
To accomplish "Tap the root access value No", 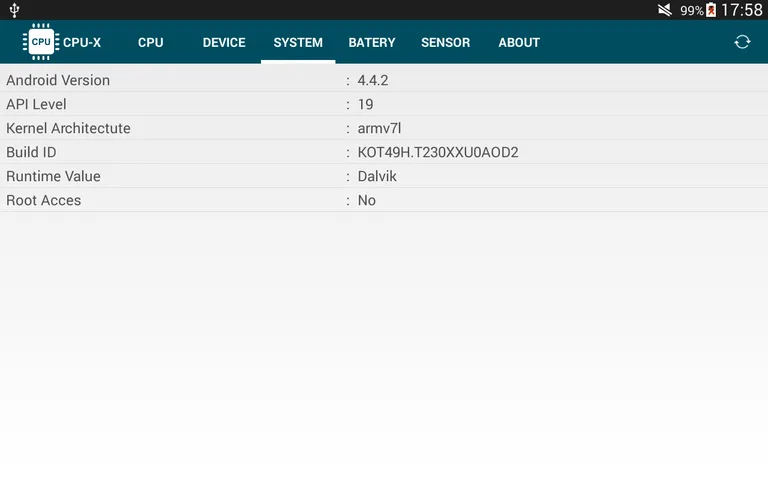I will (x=366, y=200).
